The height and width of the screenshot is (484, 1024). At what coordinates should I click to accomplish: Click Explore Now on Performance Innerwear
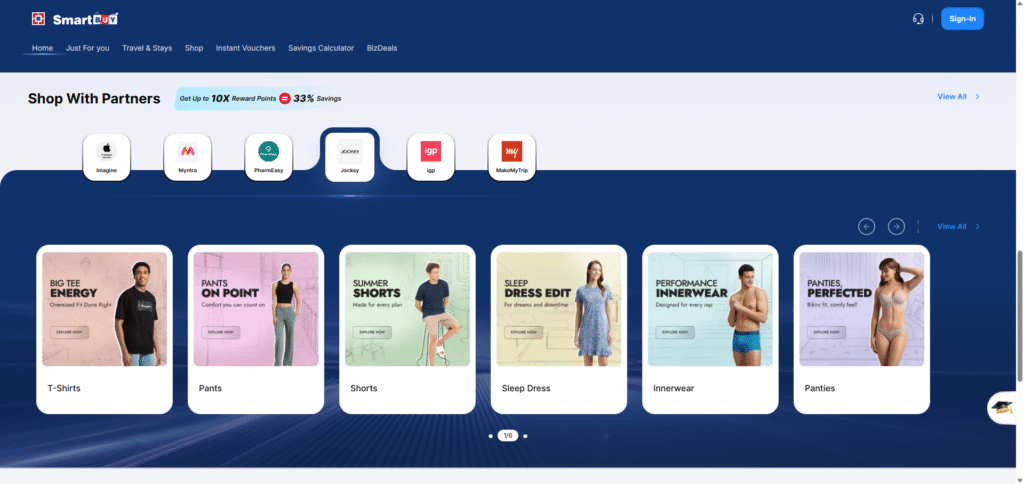675,332
